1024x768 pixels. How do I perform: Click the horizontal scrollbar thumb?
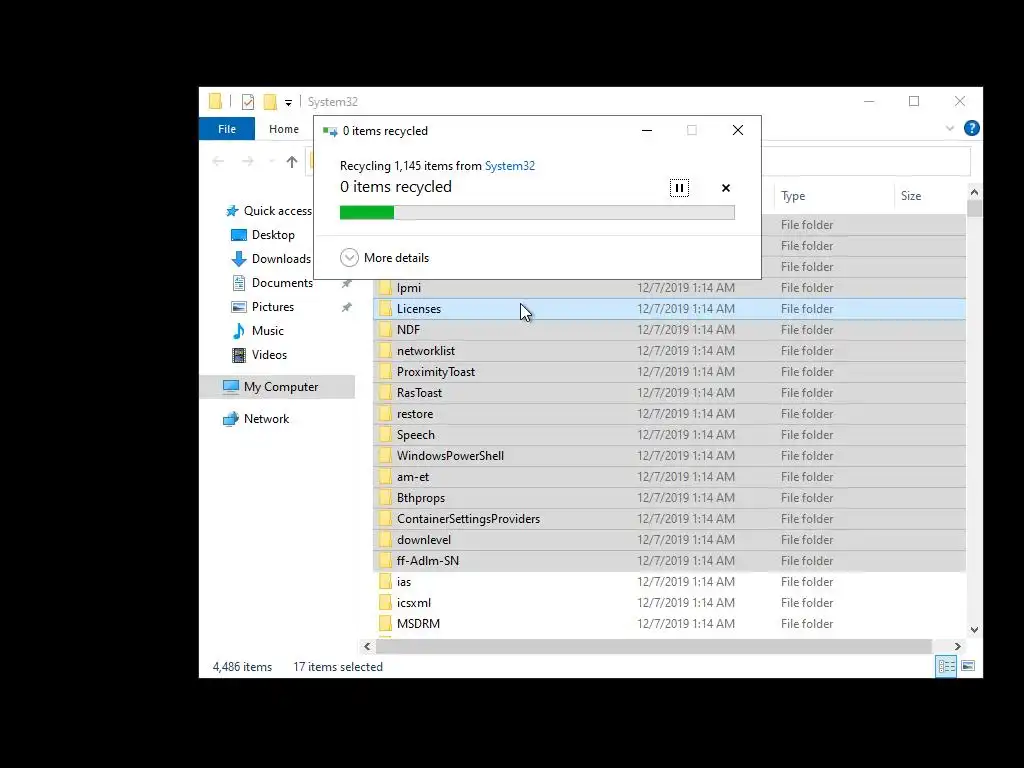654,647
